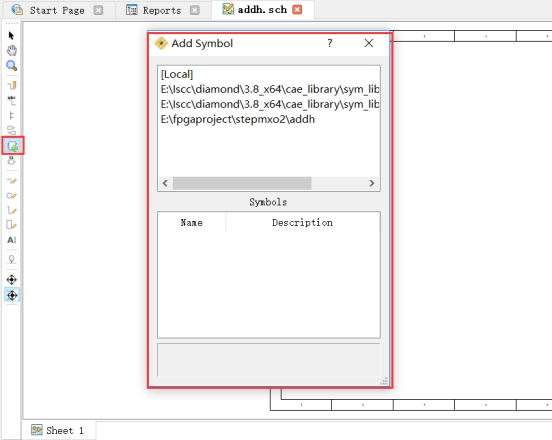Viewport: 552px width, 440px height.
Task: Click the Add Symbol dialog title icon
Action: [161, 43]
